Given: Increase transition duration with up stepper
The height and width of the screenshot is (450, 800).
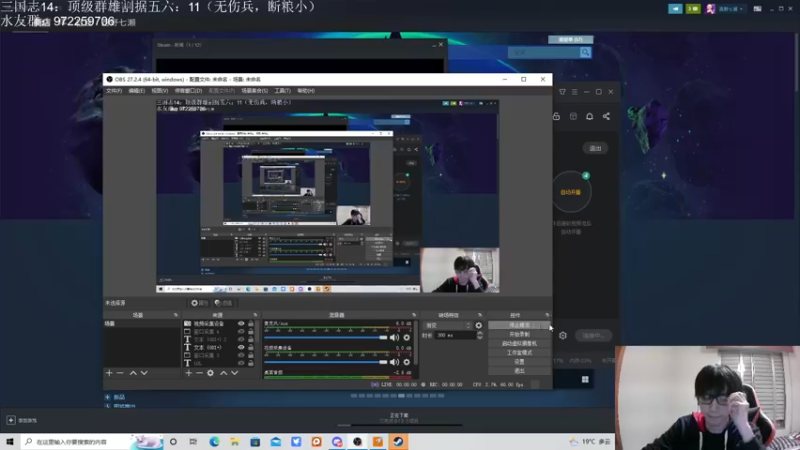Looking at the screenshot, I should [x=480, y=333].
